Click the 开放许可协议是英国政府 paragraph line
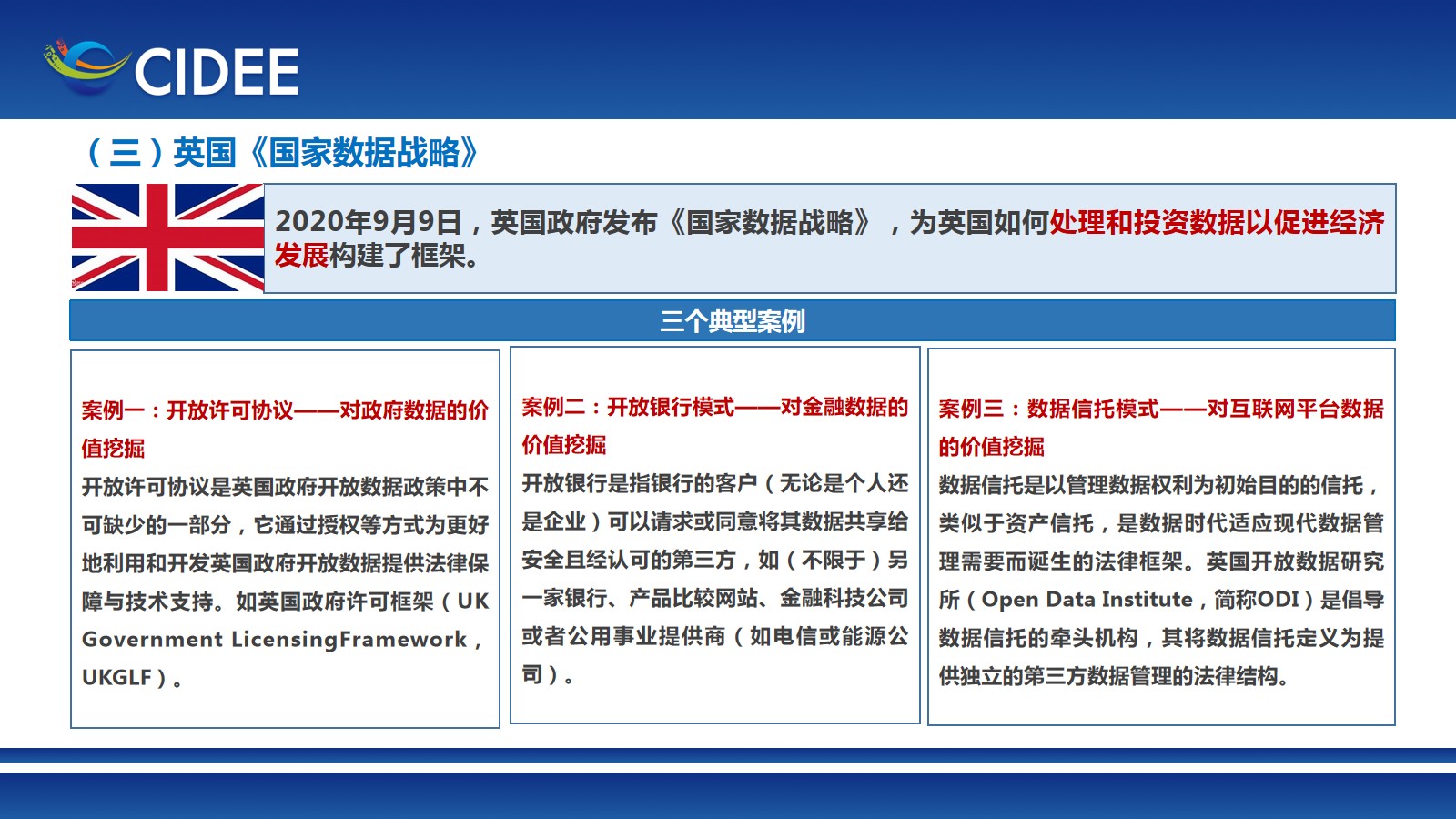This screenshot has width=1456, height=819. click(285, 487)
